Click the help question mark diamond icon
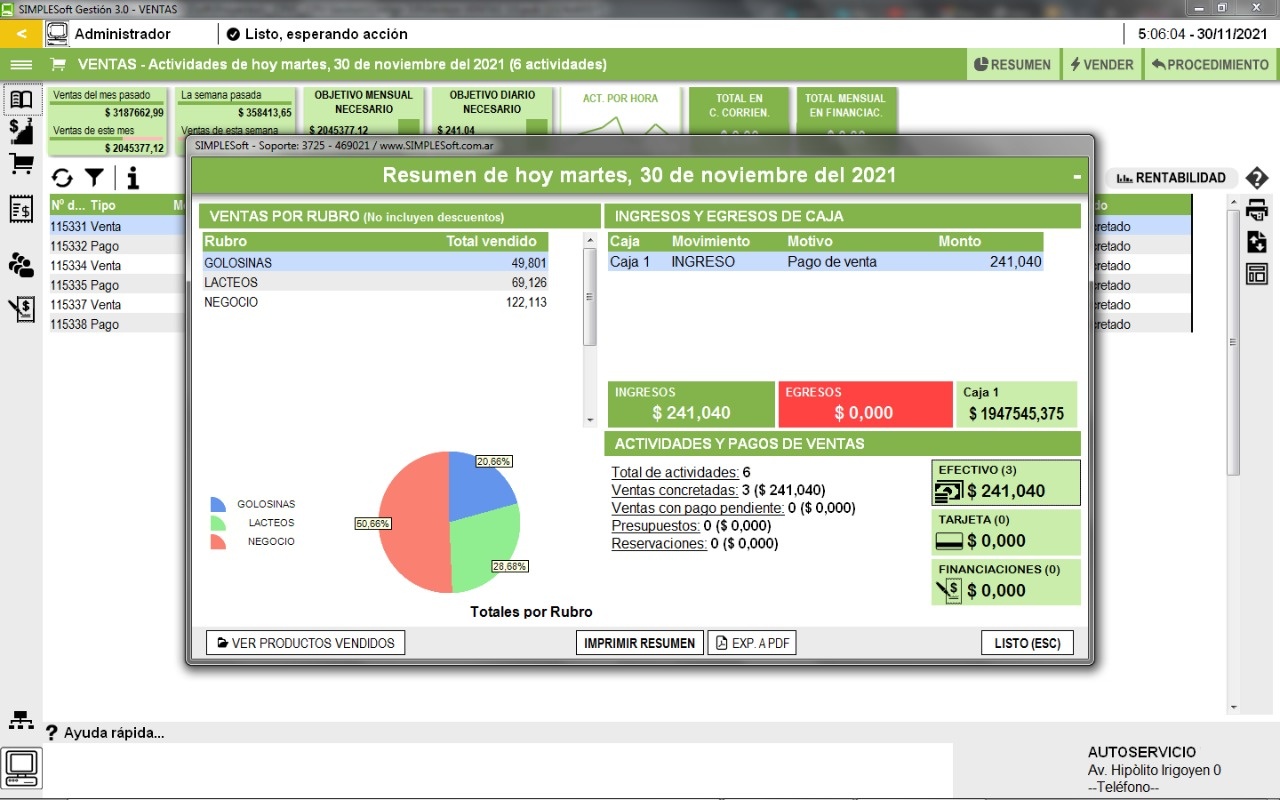The image size is (1280, 800). click(1257, 178)
